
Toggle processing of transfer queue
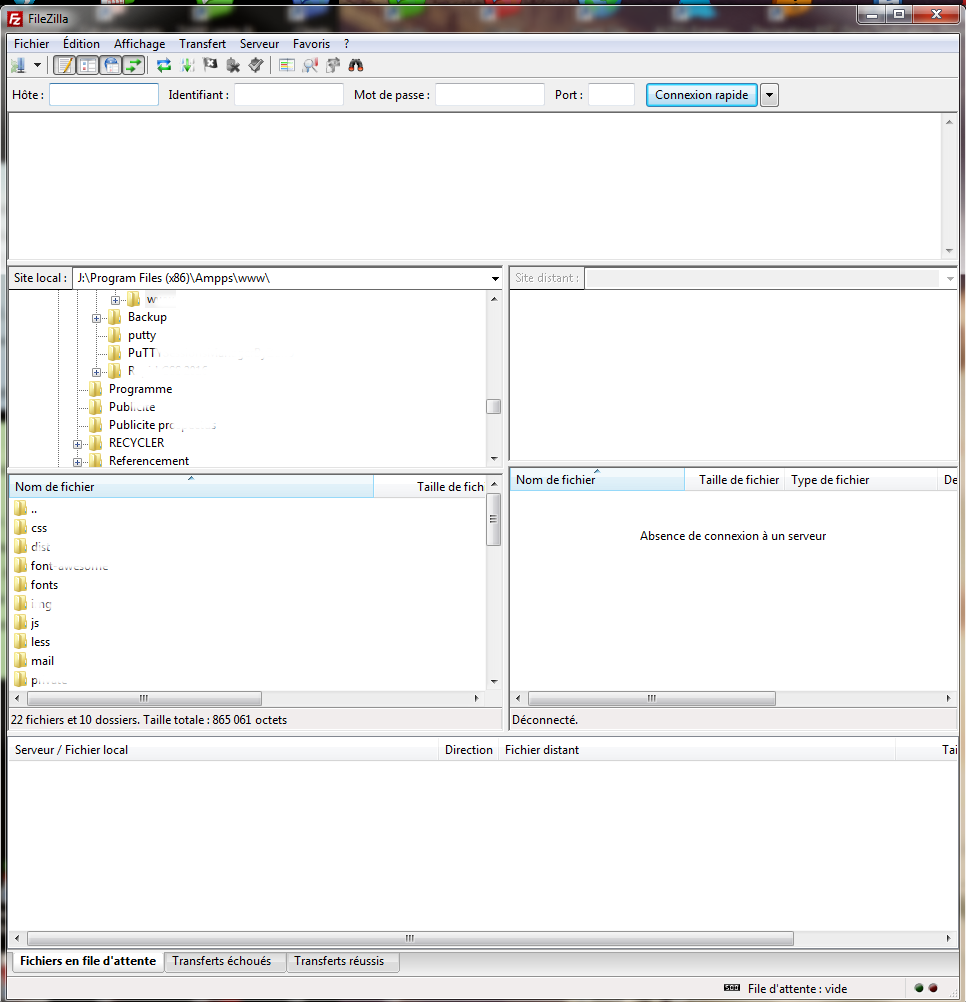coord(187,65)
